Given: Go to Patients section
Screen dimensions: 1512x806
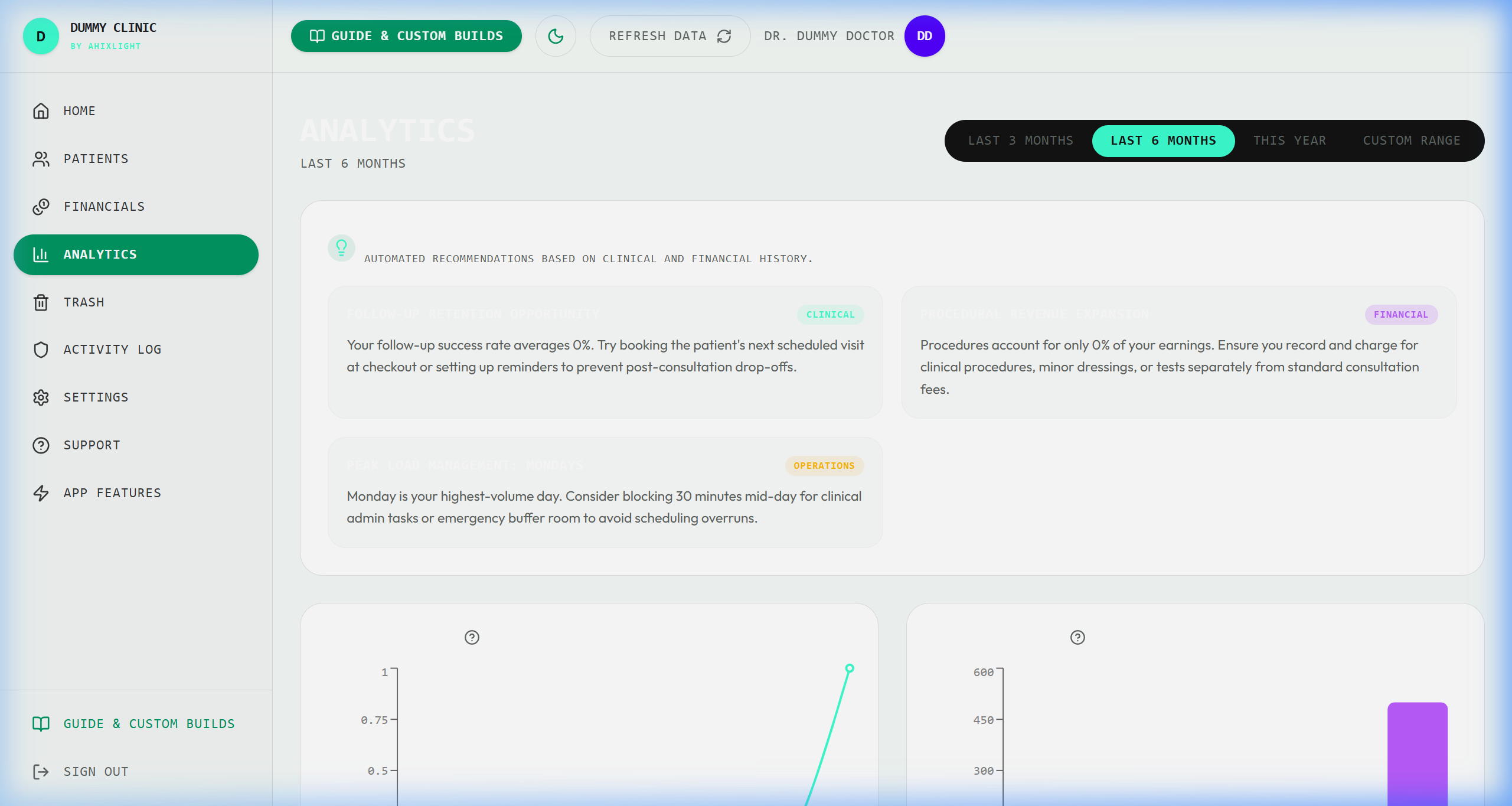Looking at the screenshot, I should (136, 159).
